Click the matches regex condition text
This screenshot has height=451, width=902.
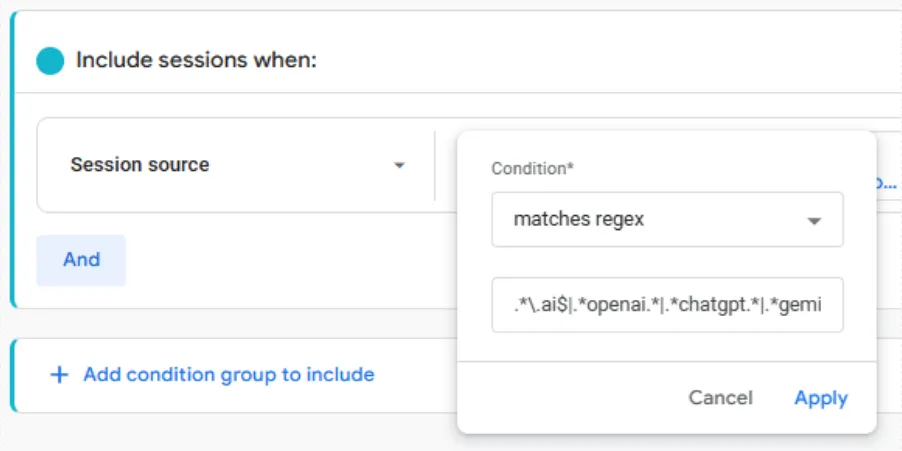tap(579, 219)
